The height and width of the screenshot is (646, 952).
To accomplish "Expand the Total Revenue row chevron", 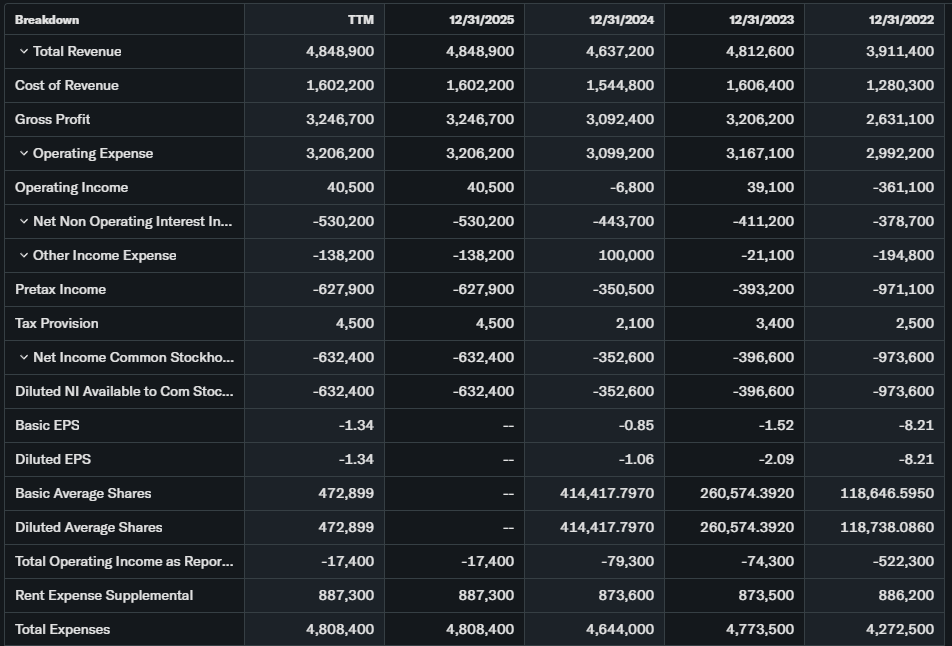I will point(24,52).
